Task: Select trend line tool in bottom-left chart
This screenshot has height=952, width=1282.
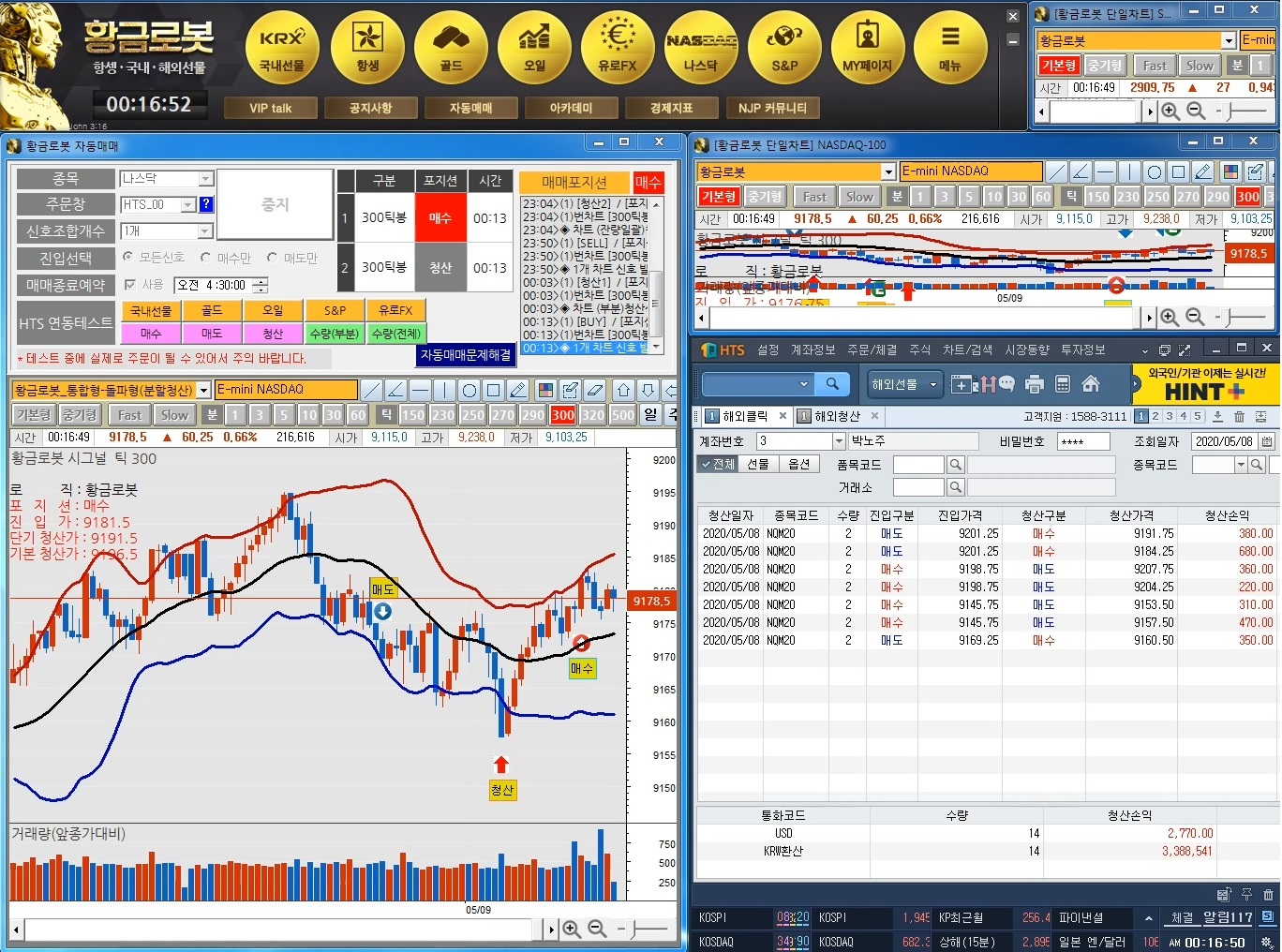Action: click(x=372, y=390)
